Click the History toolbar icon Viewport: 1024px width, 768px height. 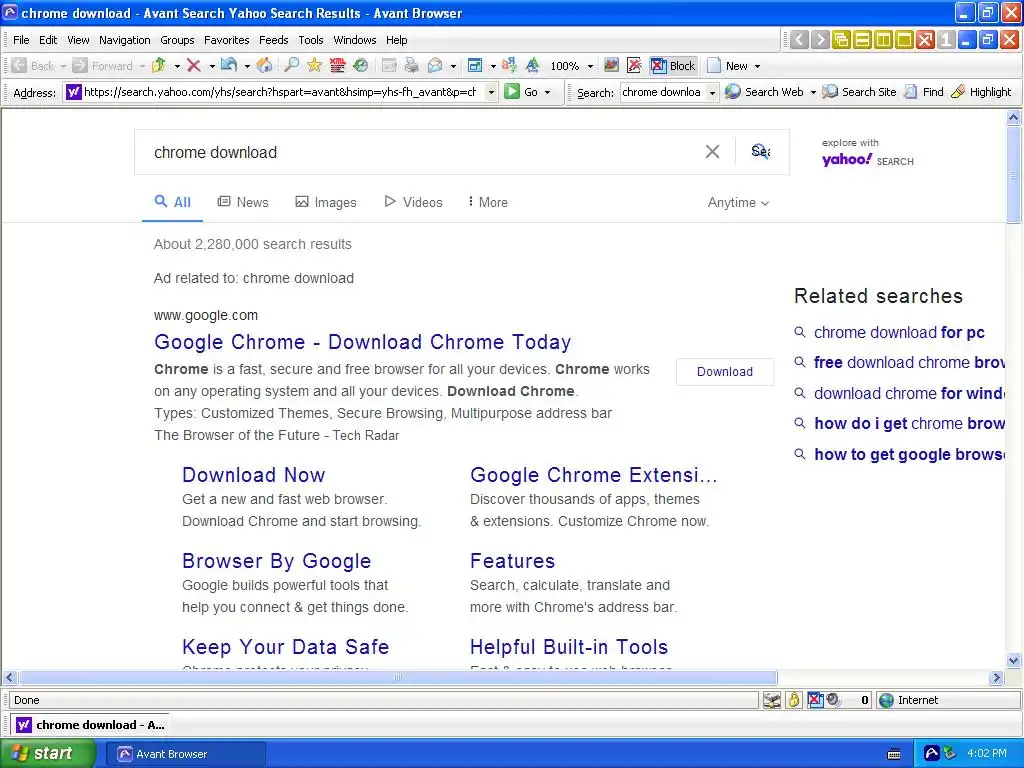(360, 65)
